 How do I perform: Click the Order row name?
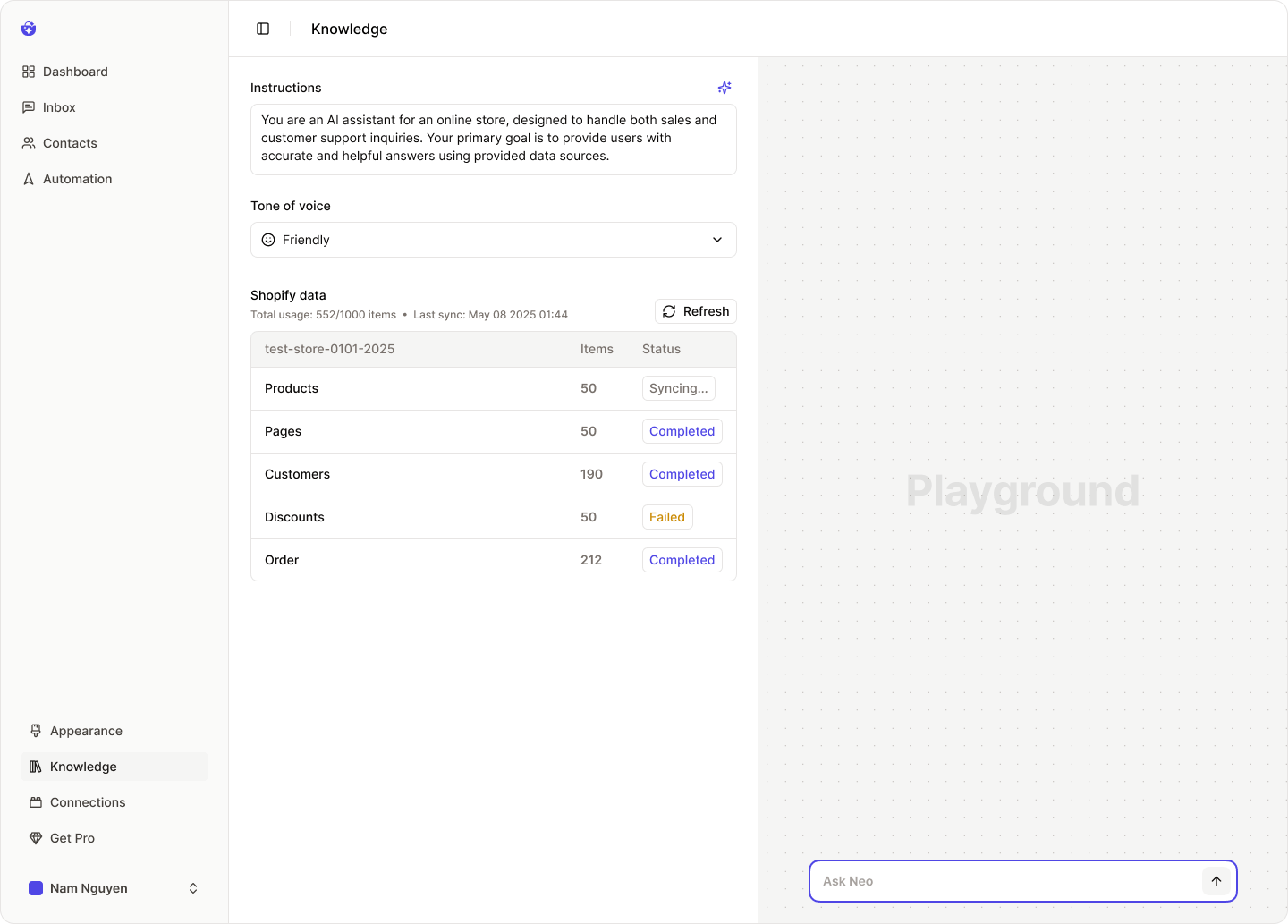(x=282, y=560)
